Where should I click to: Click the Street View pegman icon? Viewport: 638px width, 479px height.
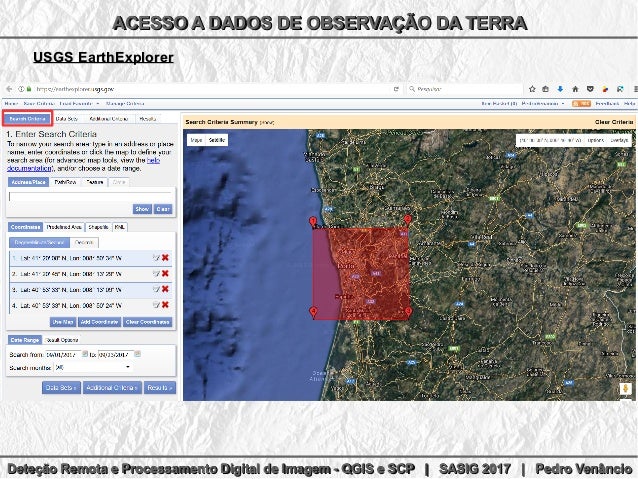pos(626,389)
